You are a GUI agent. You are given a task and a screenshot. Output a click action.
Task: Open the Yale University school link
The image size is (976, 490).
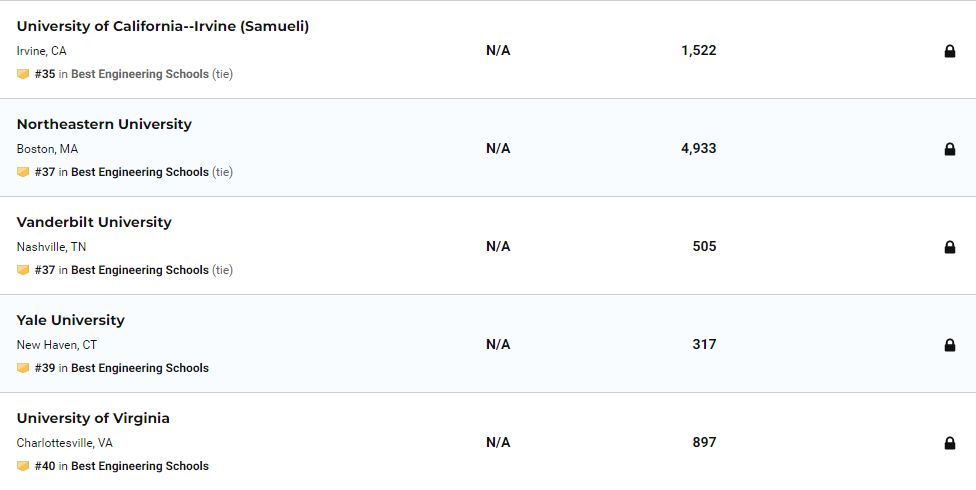pos(70,320)
